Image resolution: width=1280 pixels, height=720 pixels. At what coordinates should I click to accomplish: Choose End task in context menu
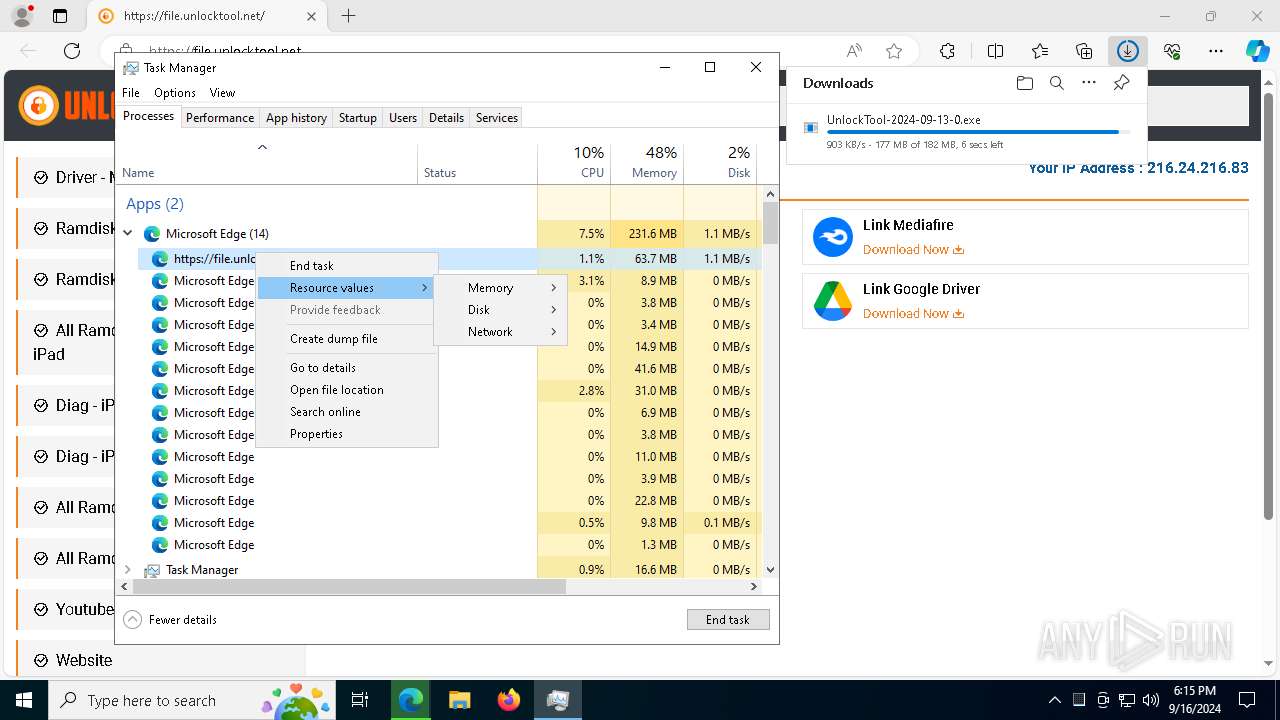click(347, 266)
